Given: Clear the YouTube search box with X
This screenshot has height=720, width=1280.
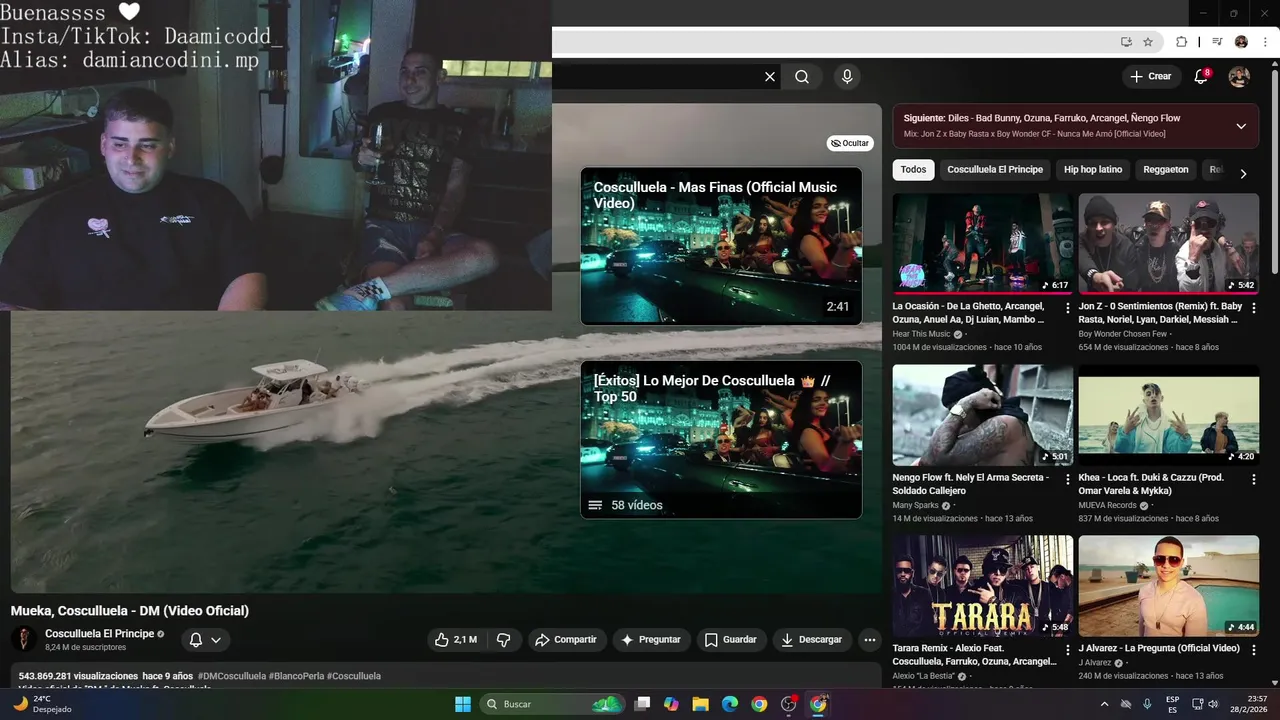Looking at the screenshot, I should (770, 76).
